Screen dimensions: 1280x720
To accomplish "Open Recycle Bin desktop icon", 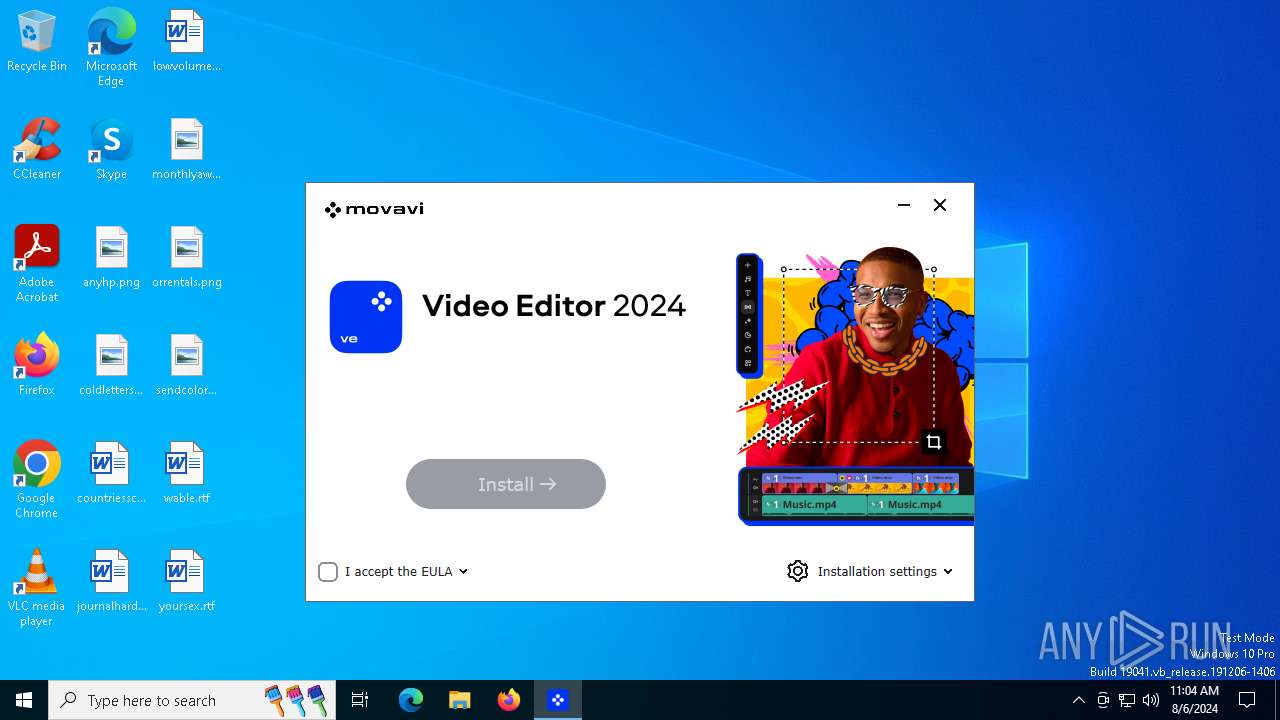I will [x=37, y=42].
